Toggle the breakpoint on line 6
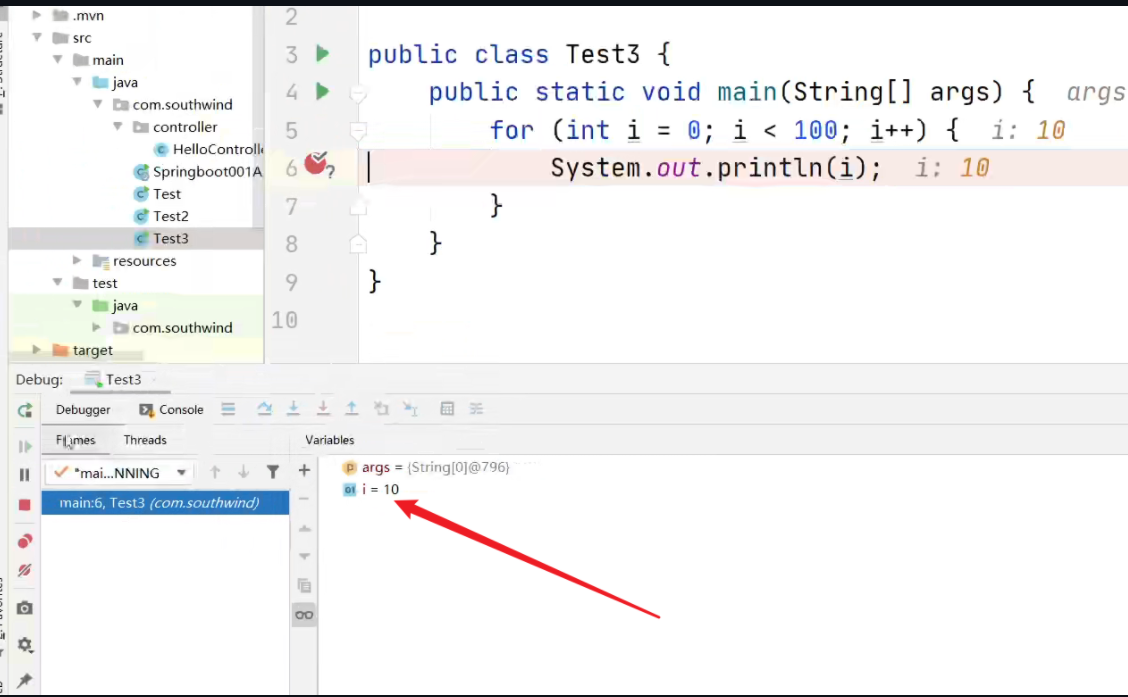Viewport: 1128px width, 697px height. click(317, 165)
